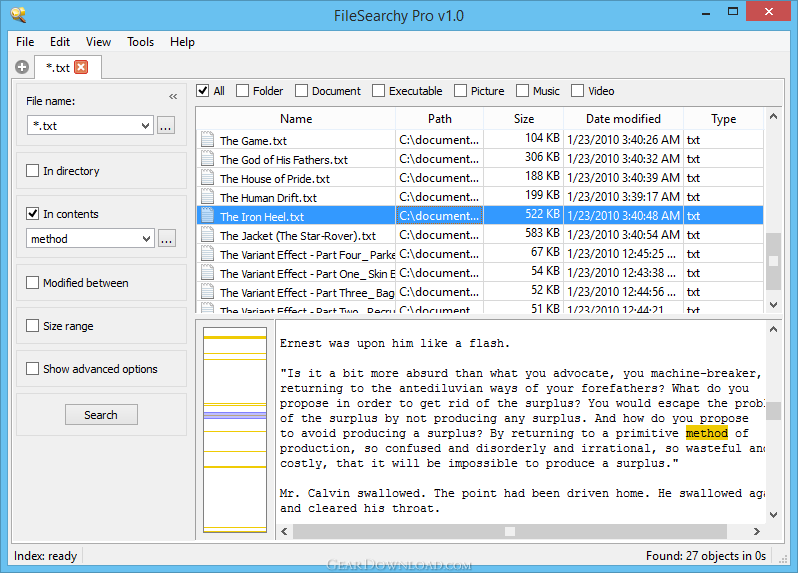
Task: Open the View menu
Action: point(98,42)
